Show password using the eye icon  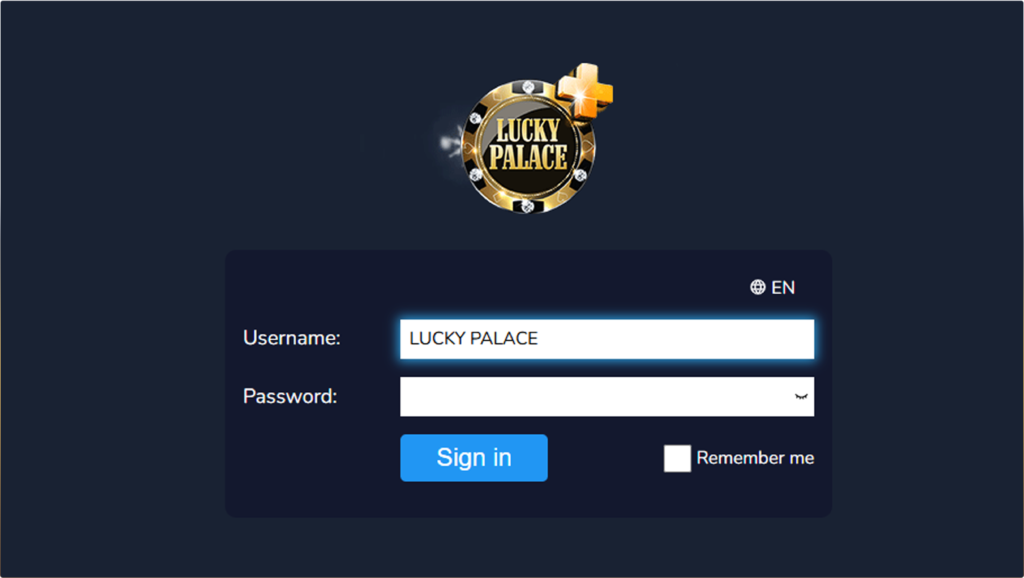tap(800, 397)
